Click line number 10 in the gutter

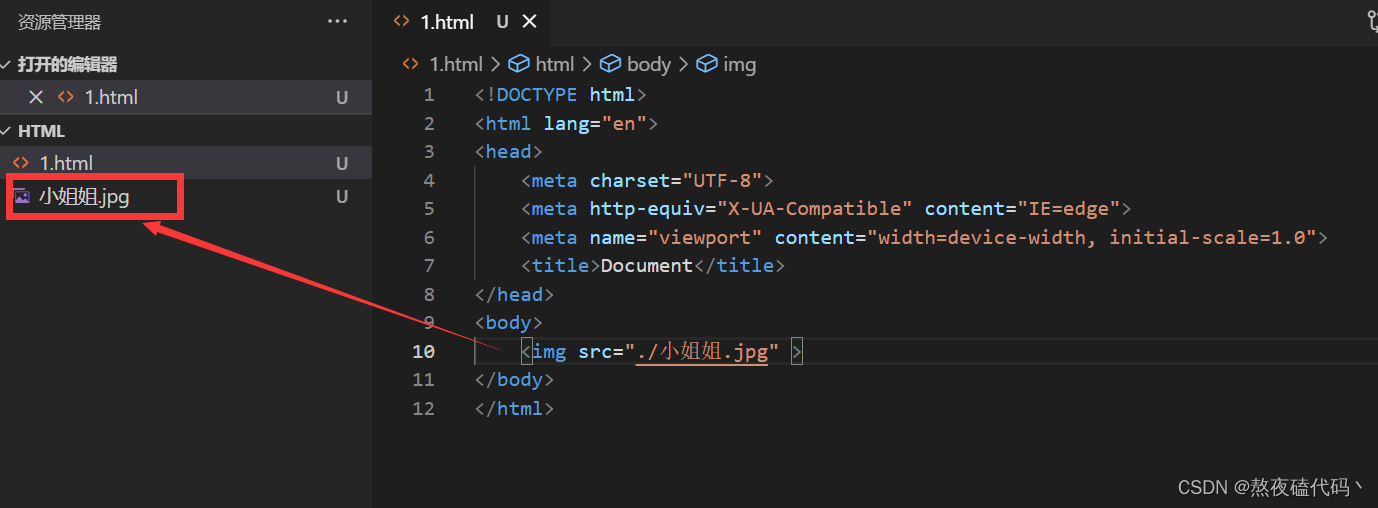[x=423, y=351]
